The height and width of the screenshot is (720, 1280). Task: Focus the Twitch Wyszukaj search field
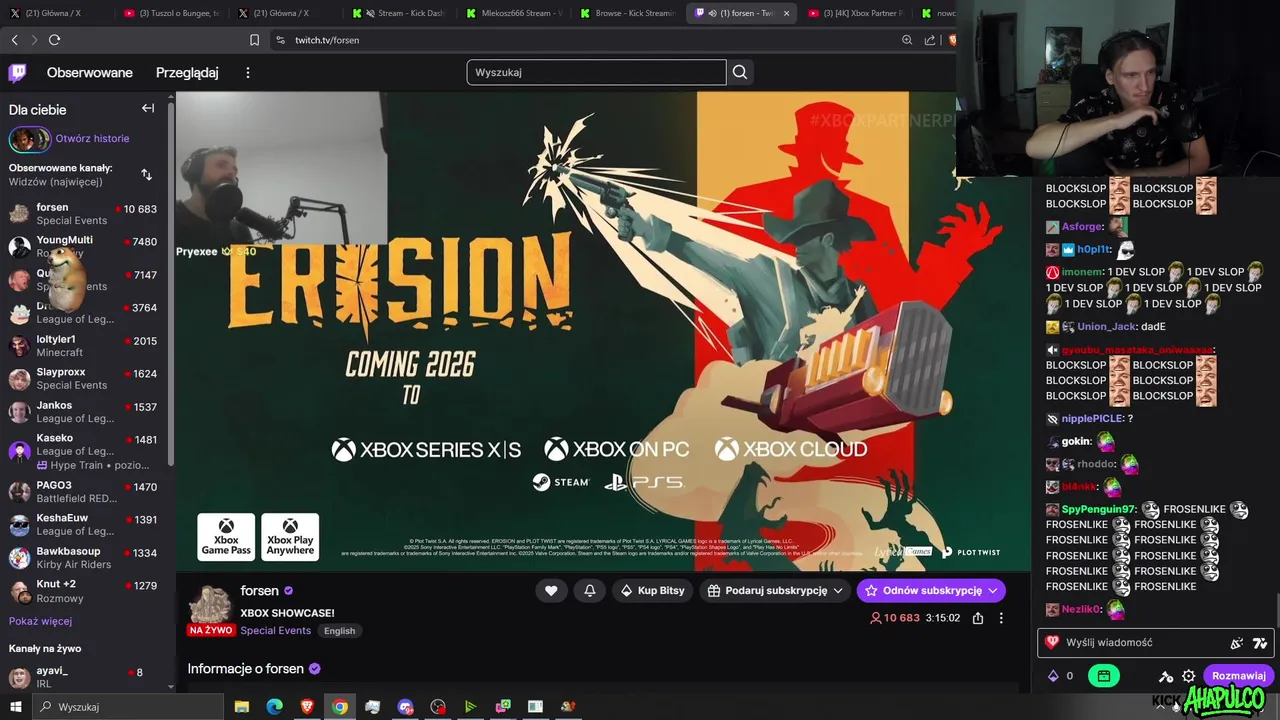[596, 72]
